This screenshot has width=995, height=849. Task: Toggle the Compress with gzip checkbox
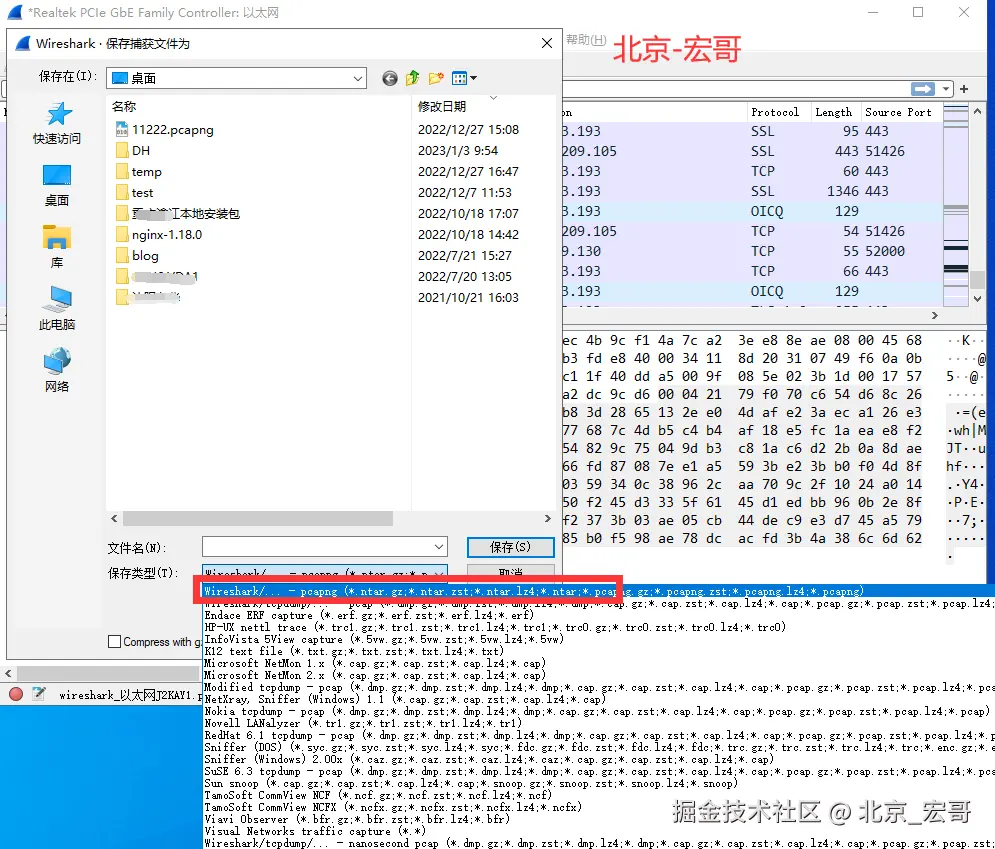pyautogui.click(x=114, y=642)
